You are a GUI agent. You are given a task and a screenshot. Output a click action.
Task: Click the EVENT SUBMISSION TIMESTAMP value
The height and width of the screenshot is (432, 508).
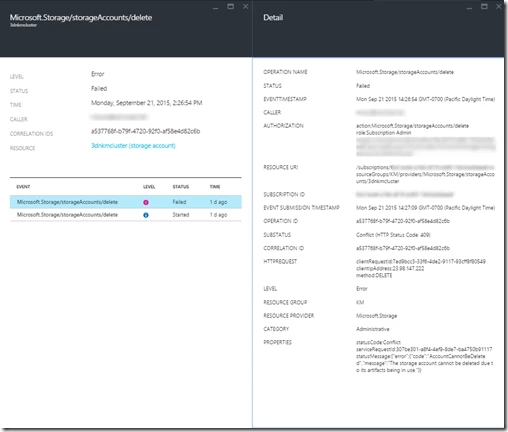click(x=425, y=208)
